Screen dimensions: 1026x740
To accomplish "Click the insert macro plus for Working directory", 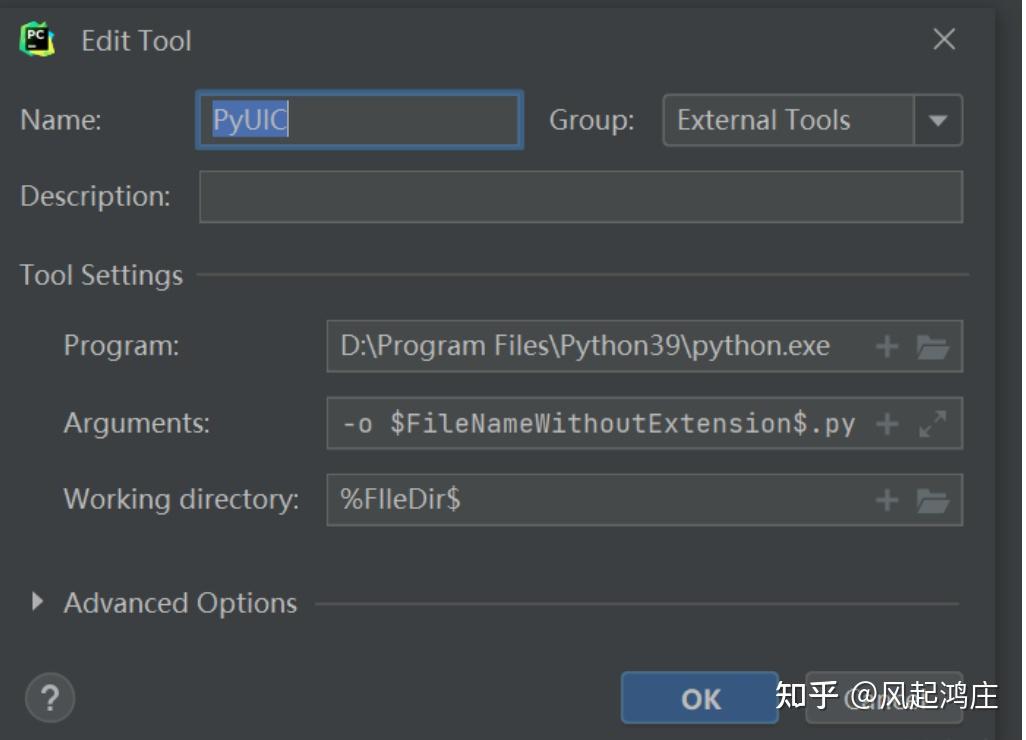I will coord(888,499).
